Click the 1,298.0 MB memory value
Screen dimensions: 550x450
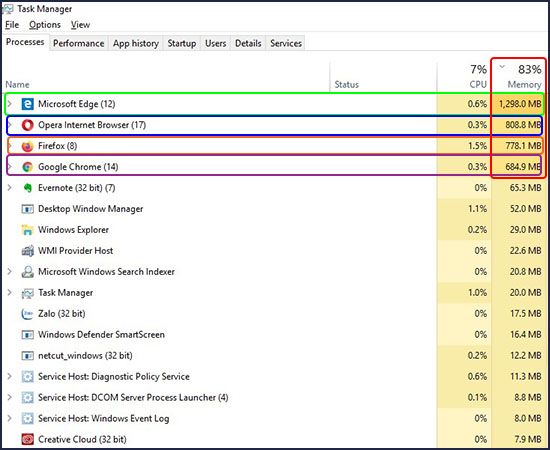(520, 104)
